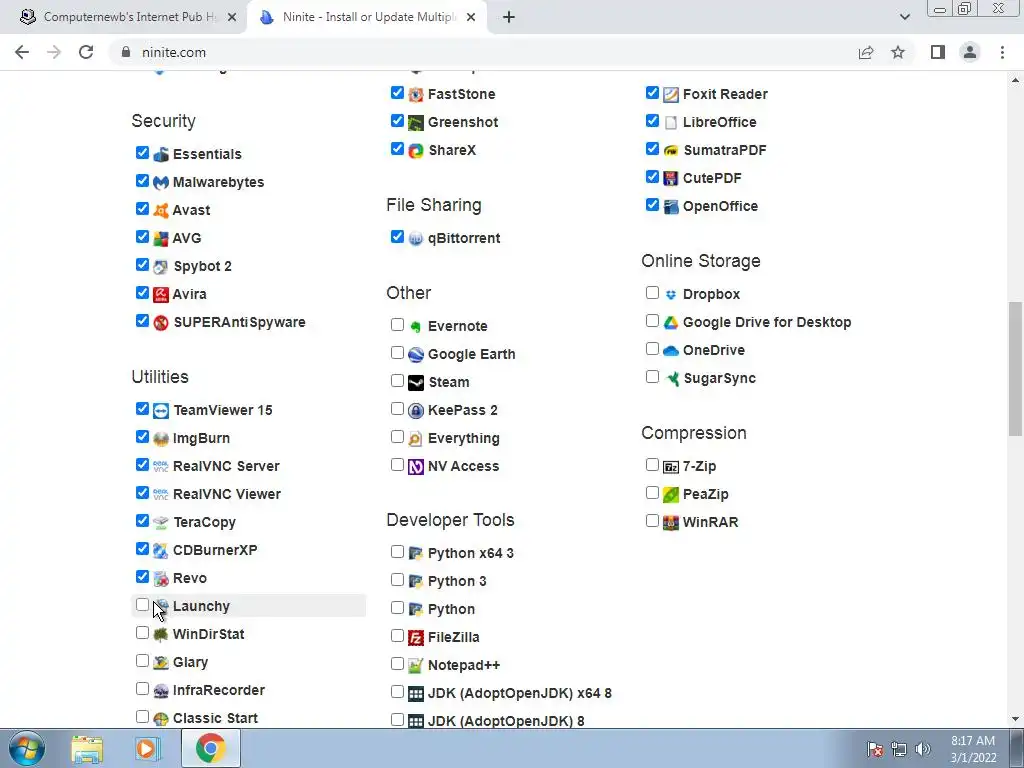Toggle the Chrome side panel
1024x768 pixels.
[938, 52]
